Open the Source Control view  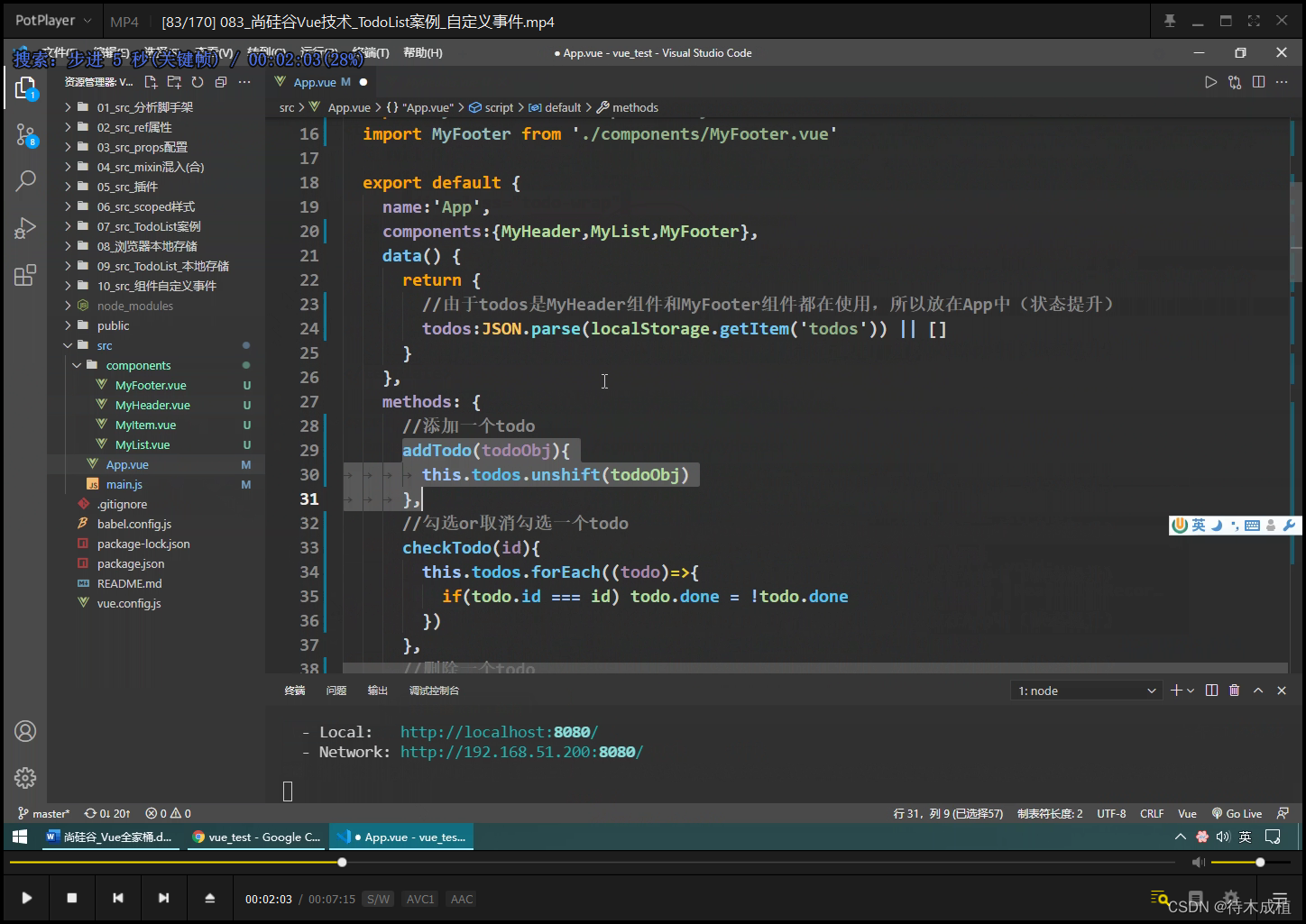(25, 135)
